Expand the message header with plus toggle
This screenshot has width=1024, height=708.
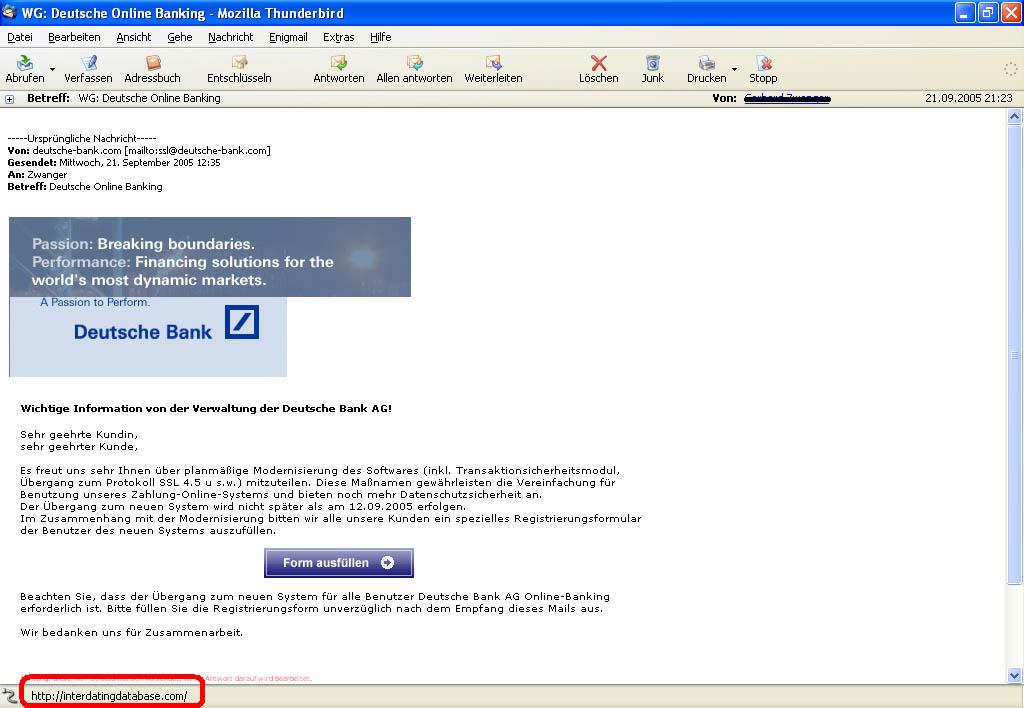coord(10,99)
